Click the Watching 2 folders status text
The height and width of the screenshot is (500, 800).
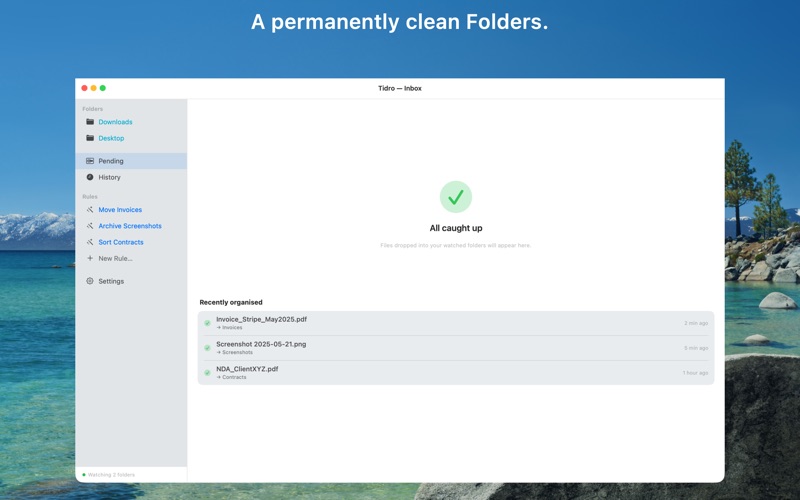pos(111,475)
